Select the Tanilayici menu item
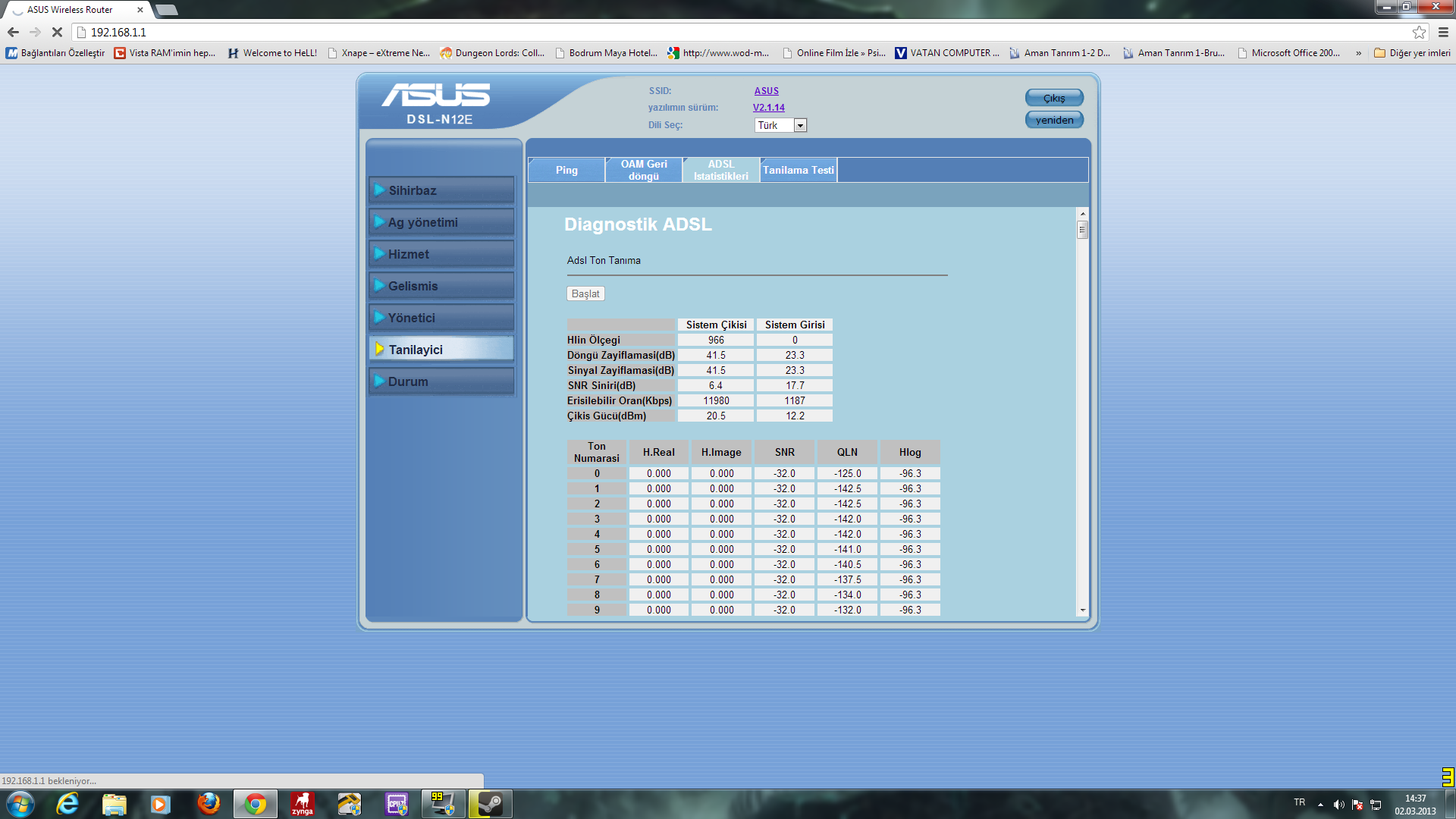 (441, 350)
